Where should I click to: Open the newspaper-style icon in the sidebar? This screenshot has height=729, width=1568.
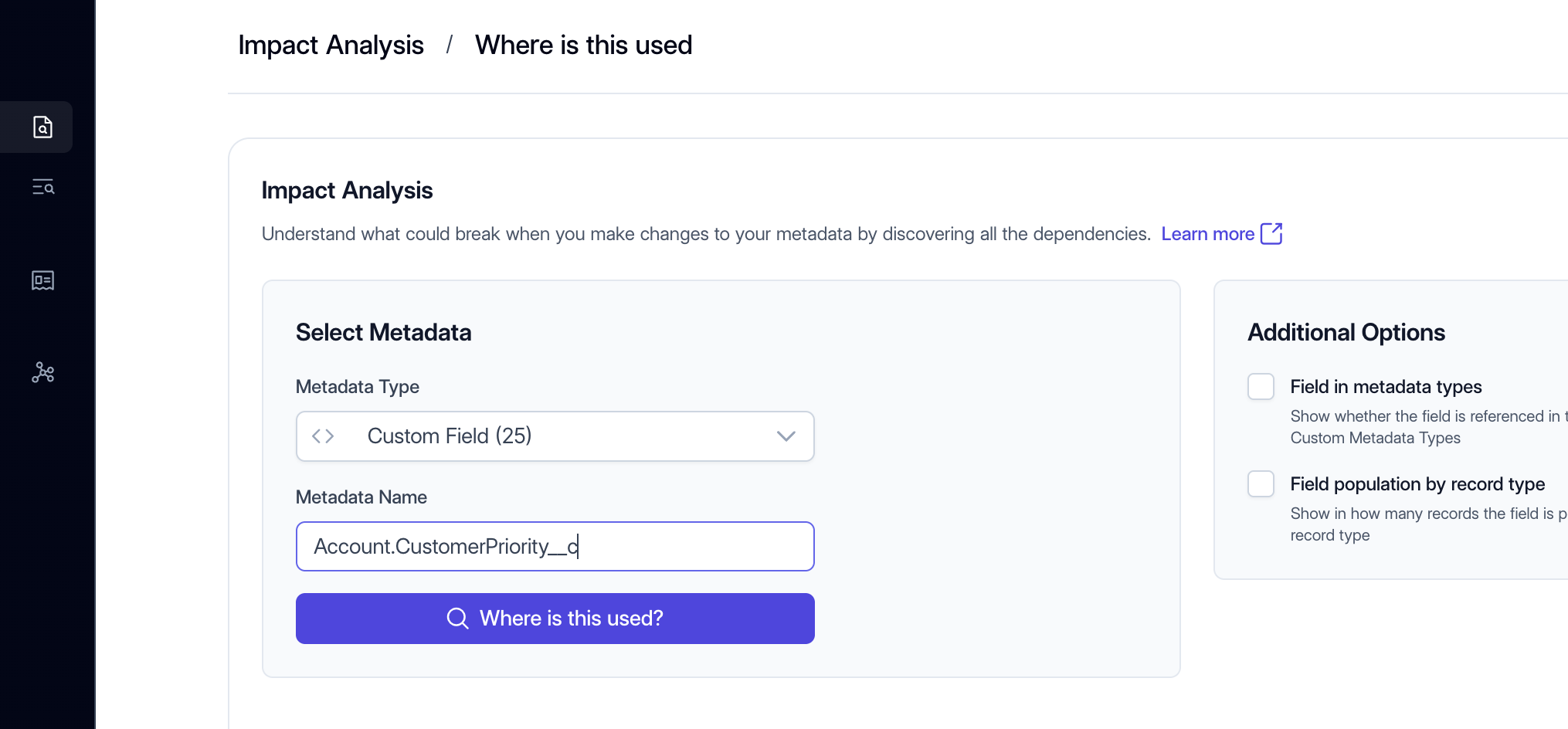tap(42, 280)
